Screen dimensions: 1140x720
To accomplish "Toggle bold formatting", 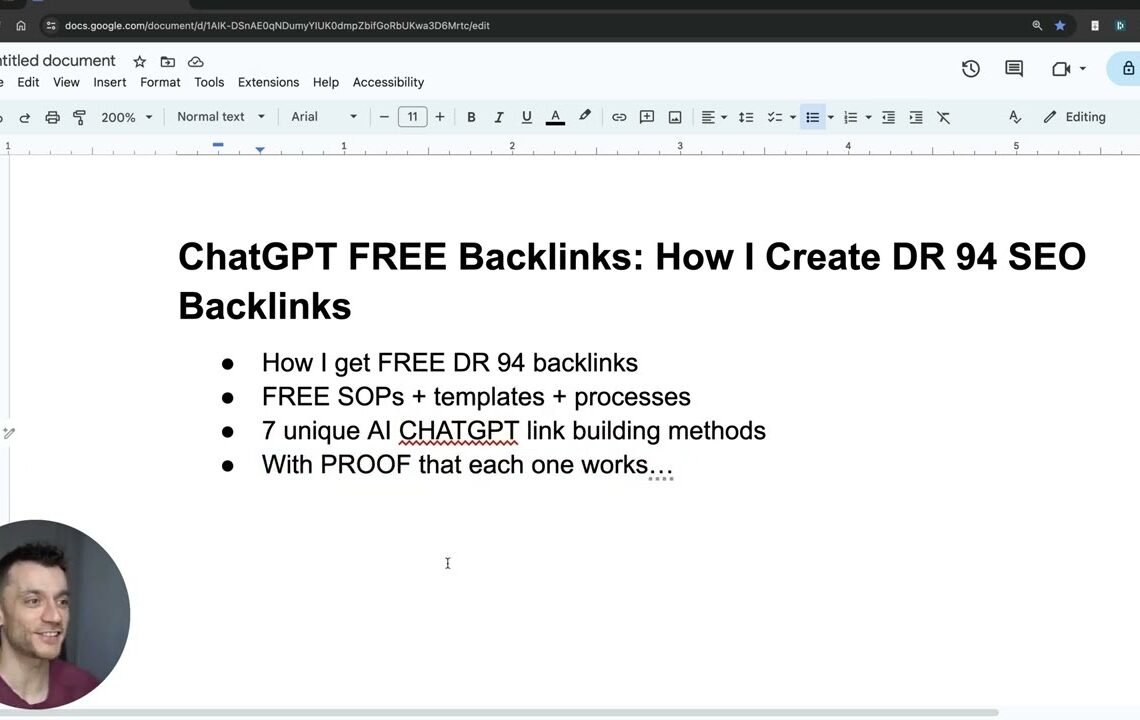I will tap(471, 117).
